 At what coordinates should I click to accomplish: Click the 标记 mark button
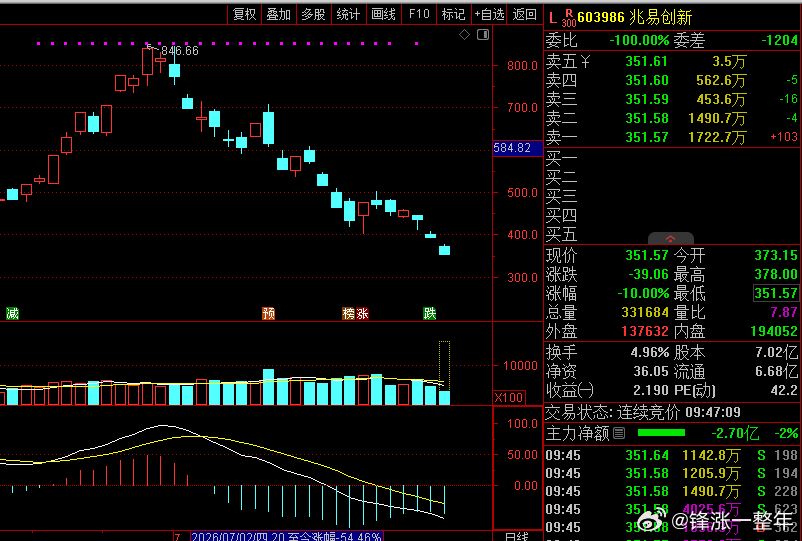point(454,14)
